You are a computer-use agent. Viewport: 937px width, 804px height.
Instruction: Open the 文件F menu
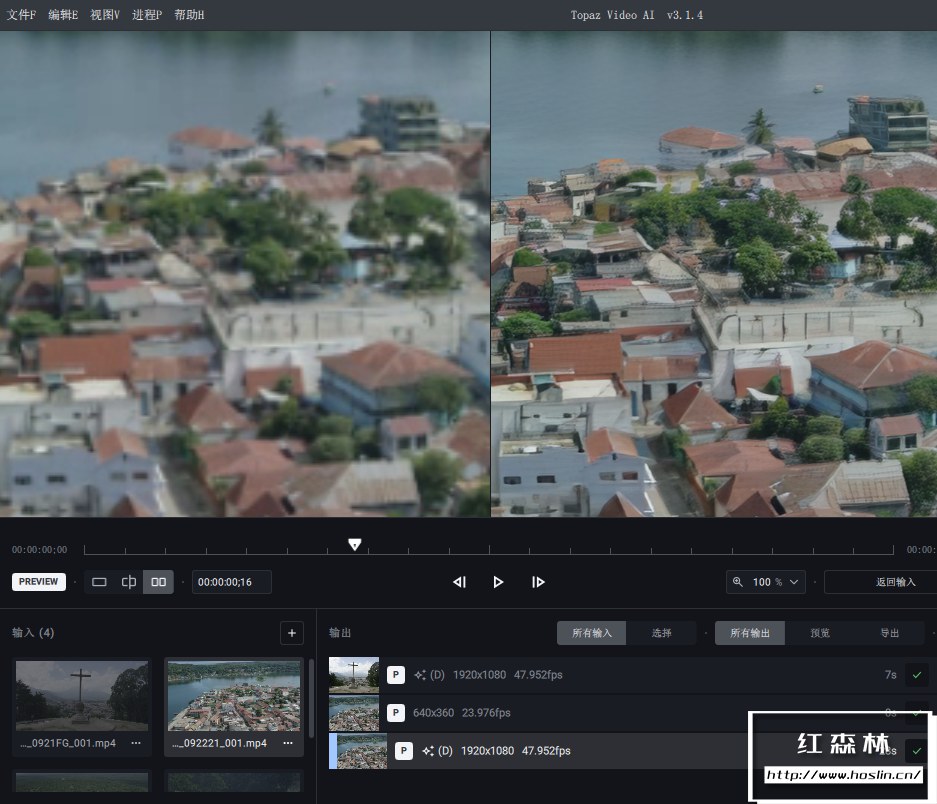pyautogui.click(x=21, y=15)
